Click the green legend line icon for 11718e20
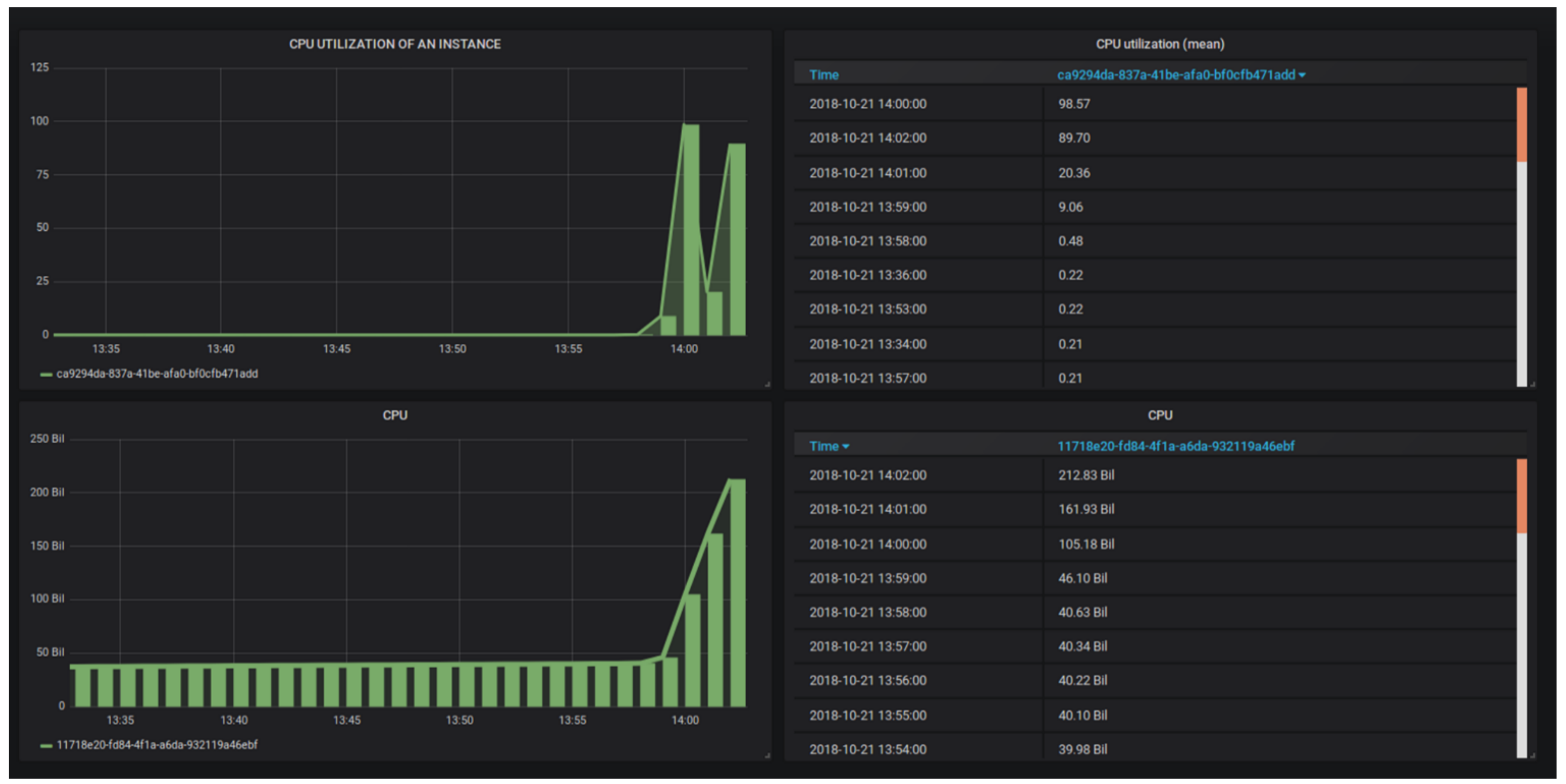This screenshot has height=784, width=1566. 46,746
